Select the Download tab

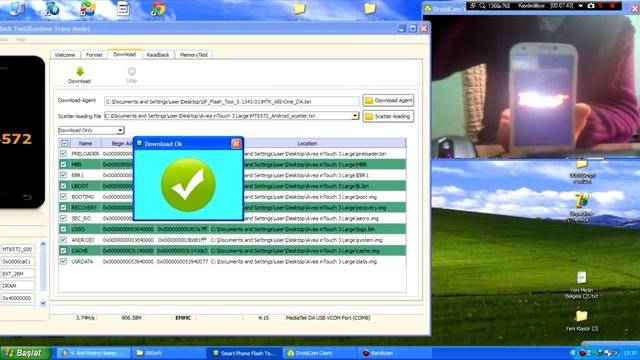124,54
